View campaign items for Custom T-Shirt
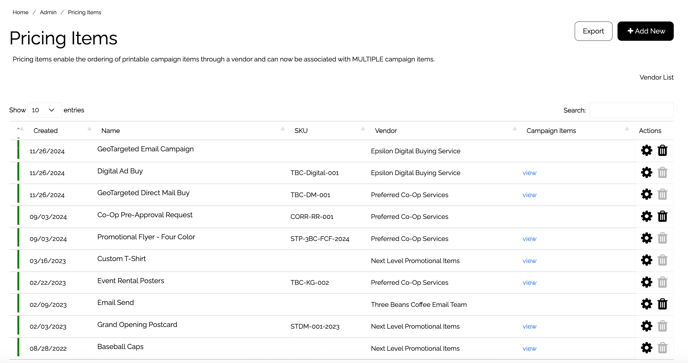The height and width of the screenshot is (363, 688). coord(530,261)
